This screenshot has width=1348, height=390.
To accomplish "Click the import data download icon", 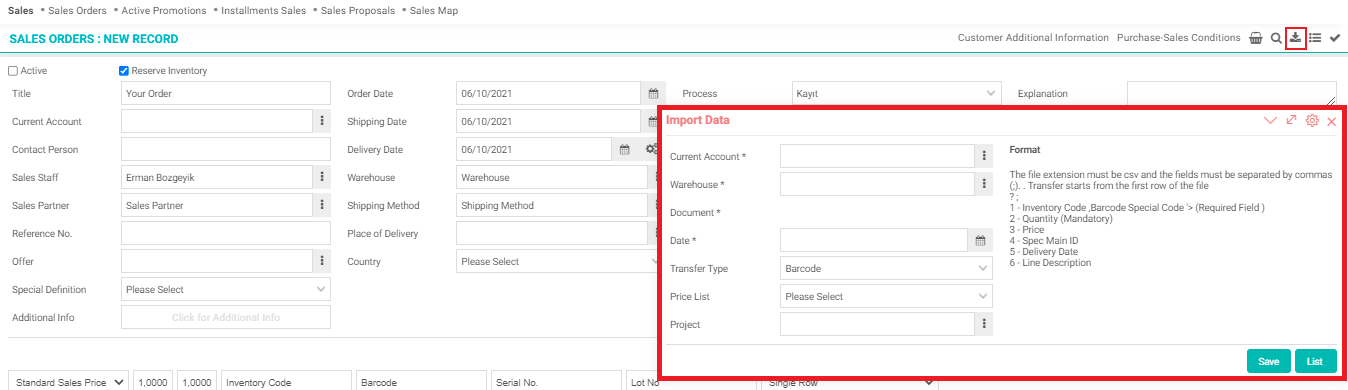I will coord(1296,38).
